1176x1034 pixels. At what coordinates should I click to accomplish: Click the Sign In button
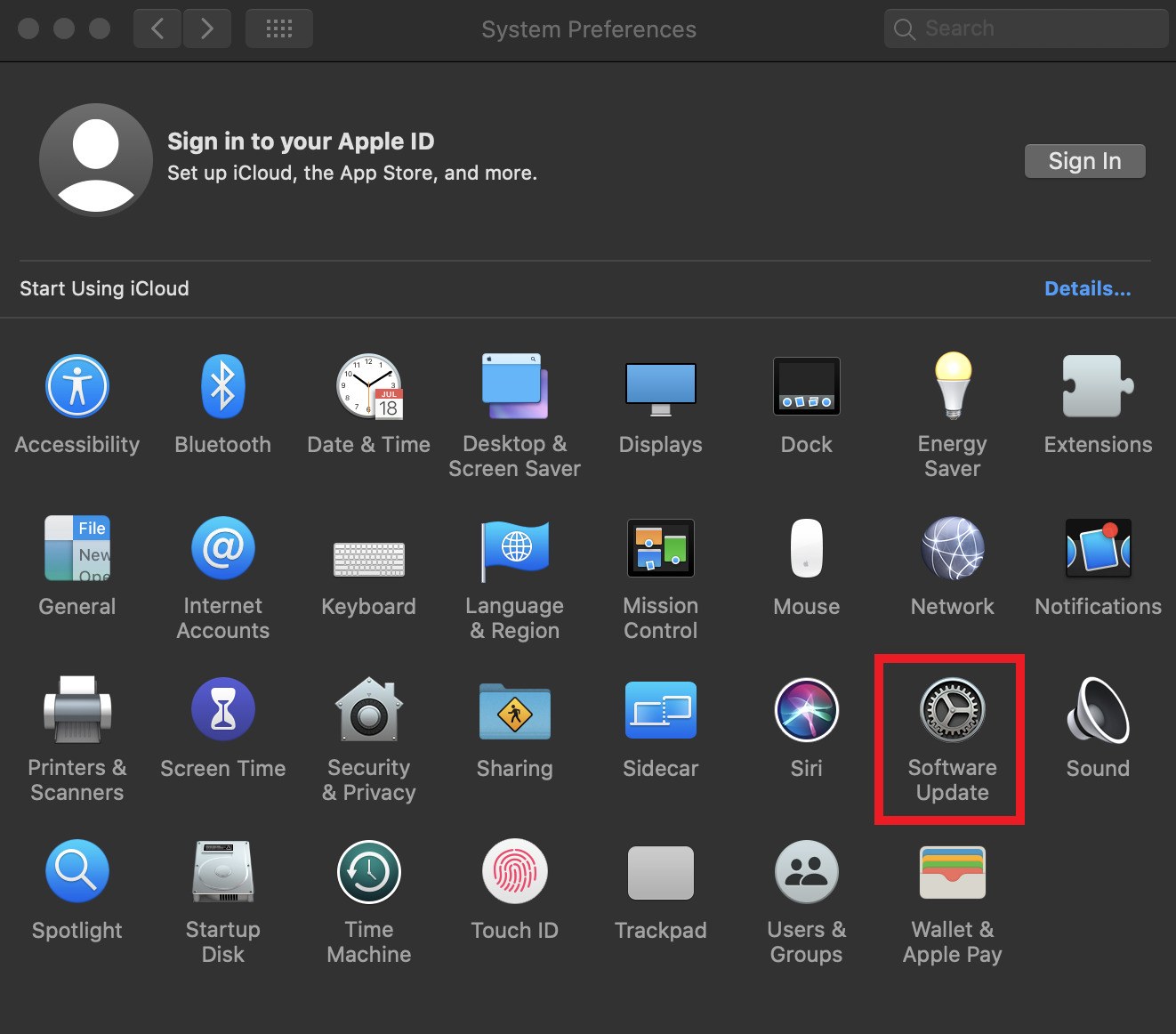[1085, 161]
